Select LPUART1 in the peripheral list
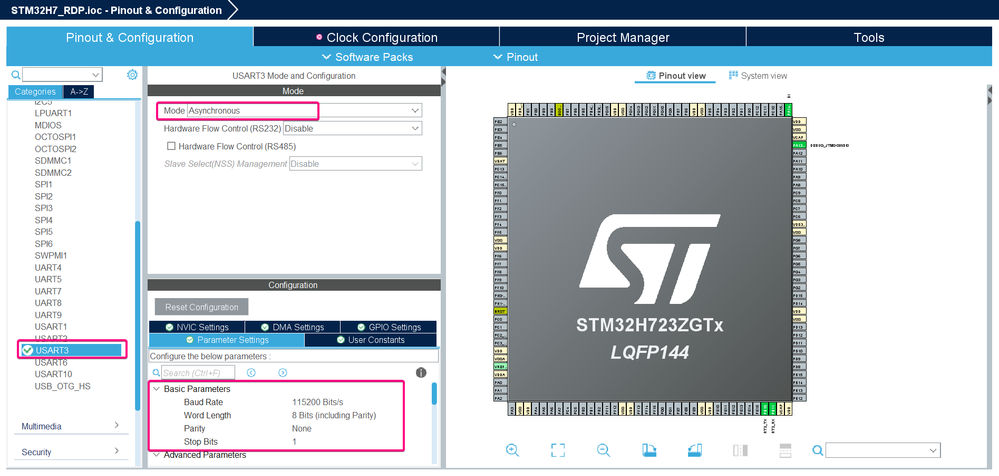Viewport: 999px width, 476px height. click(x=53, y=113)
